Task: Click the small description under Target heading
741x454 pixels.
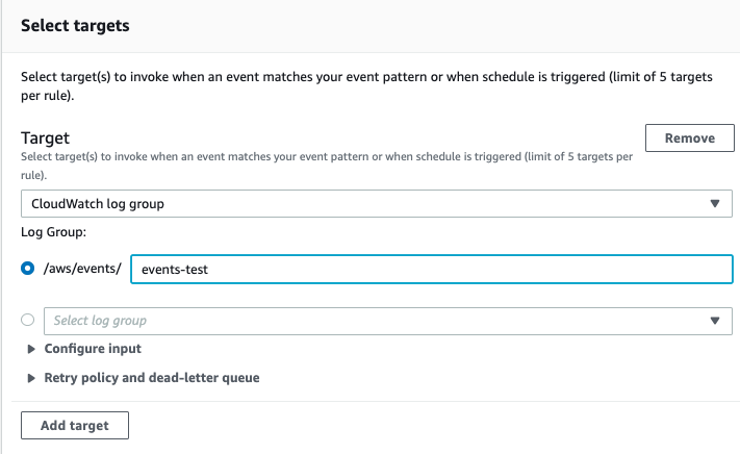Action: [327, 166]
